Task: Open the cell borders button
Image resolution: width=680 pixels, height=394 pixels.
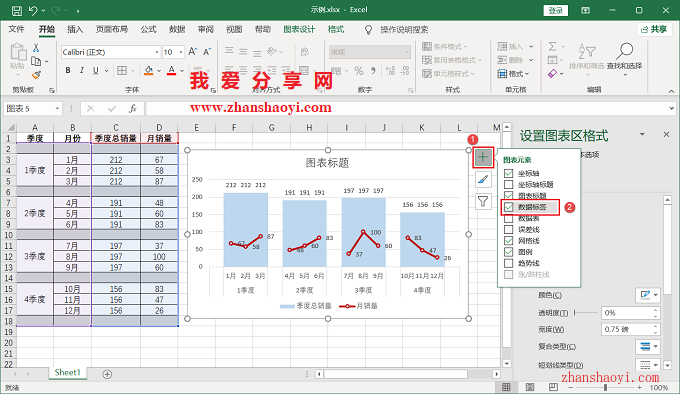Action: point(122,70)
